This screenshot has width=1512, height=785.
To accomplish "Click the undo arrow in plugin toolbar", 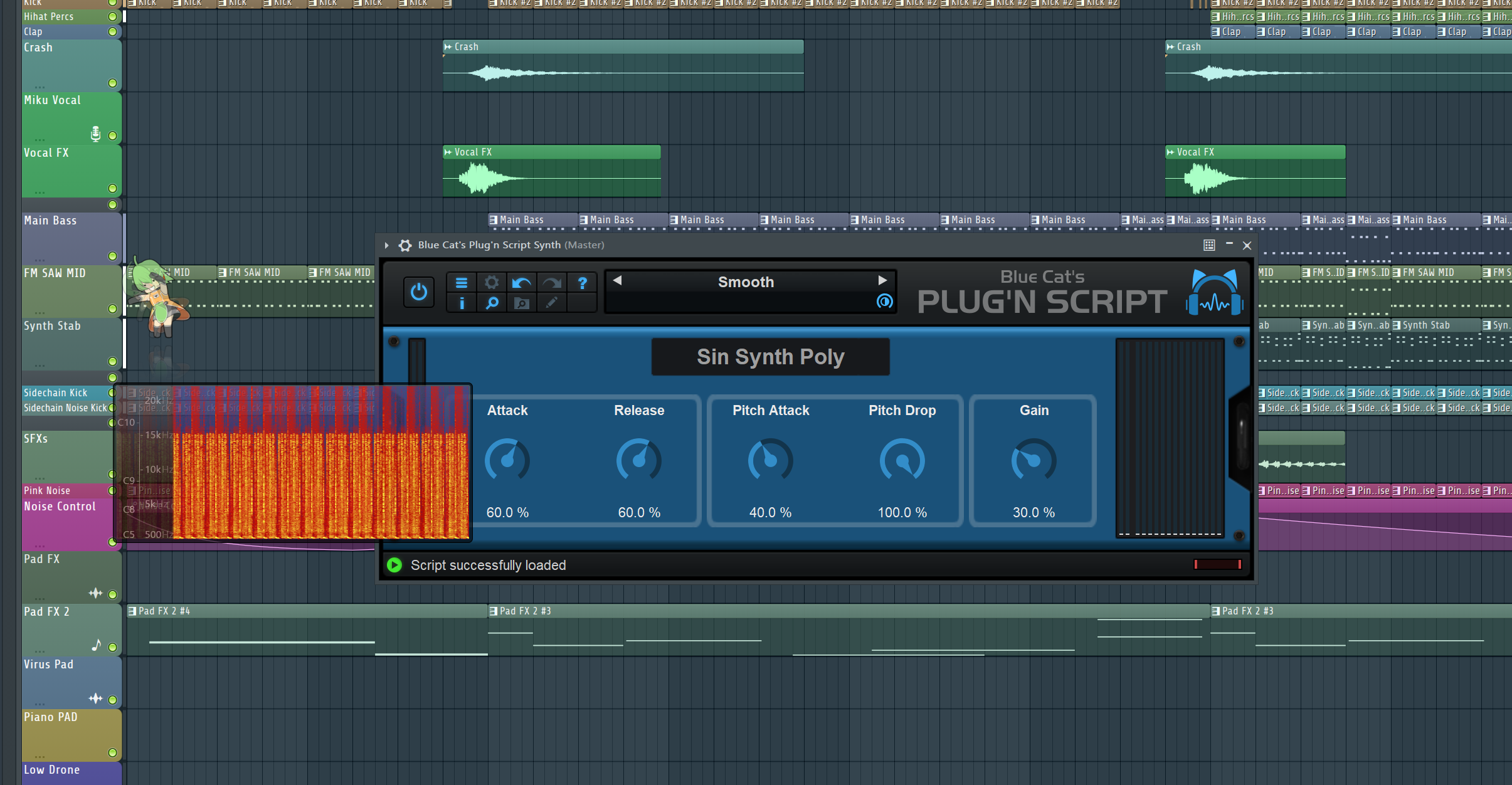I will (x=522, y=283).
